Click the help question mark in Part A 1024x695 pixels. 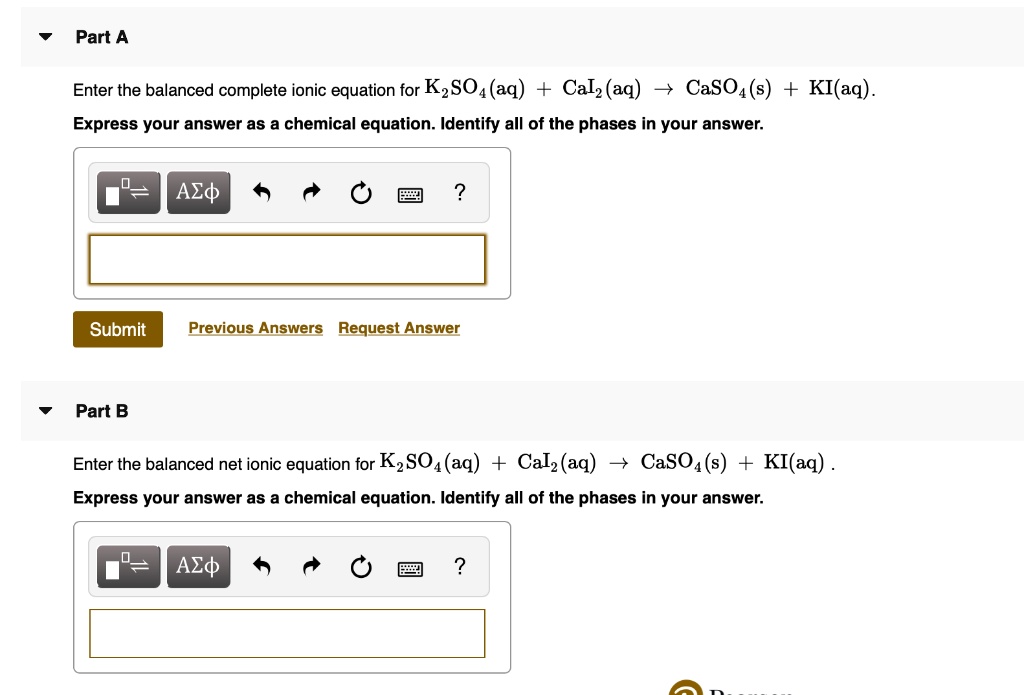(x=459, y=192)
